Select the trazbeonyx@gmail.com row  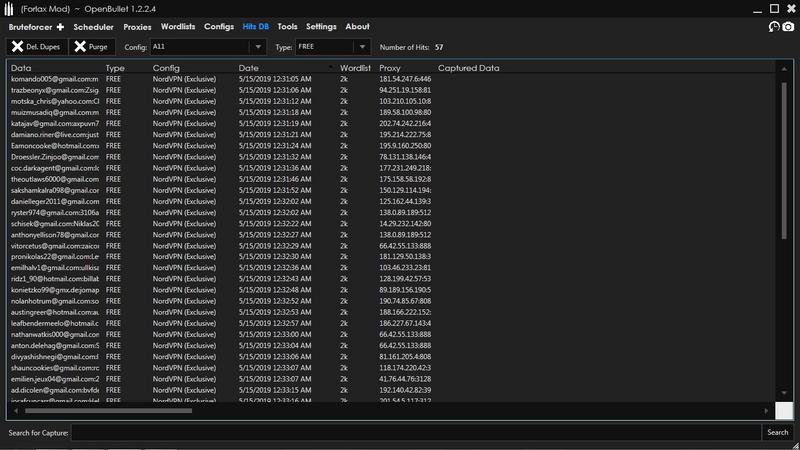point(392,90)
